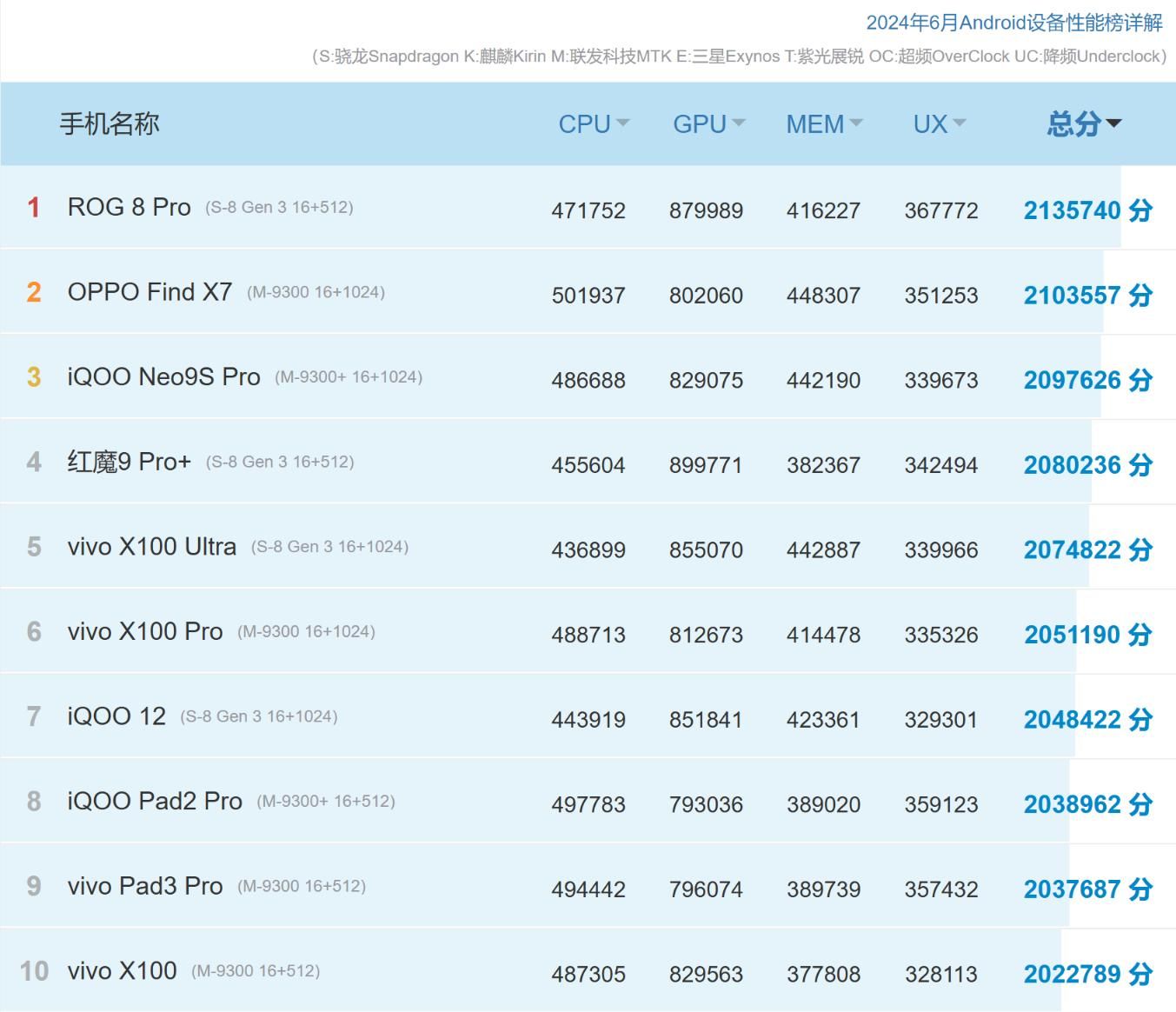
Task: Click 红魔9 Pro+ GPU score 899771
Action: click(706, 465)
